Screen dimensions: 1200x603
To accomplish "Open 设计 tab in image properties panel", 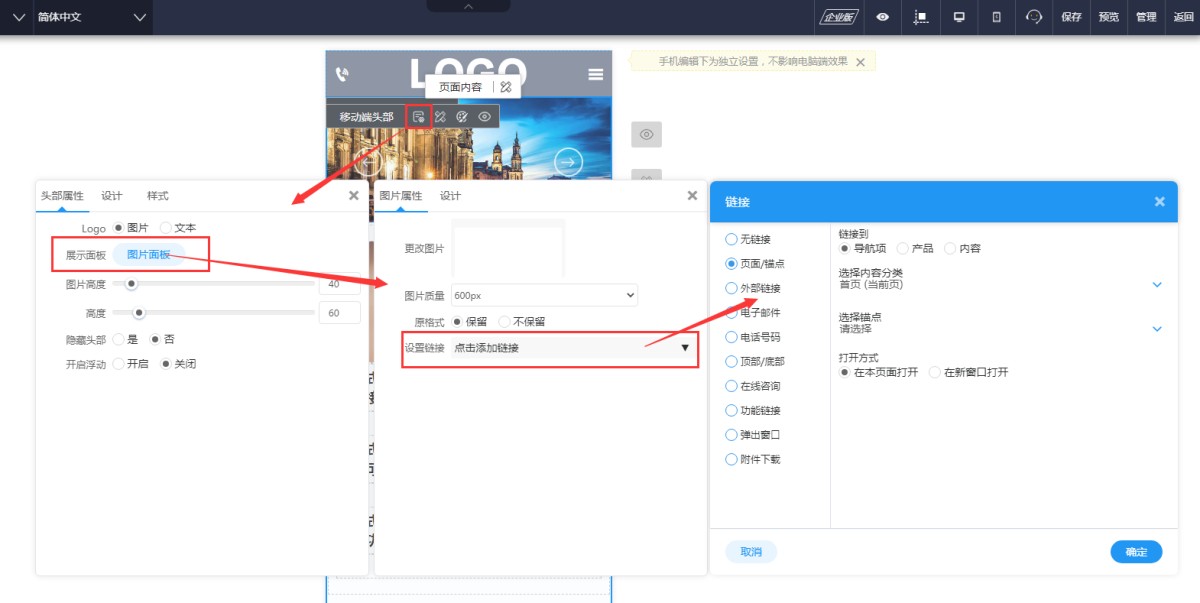I will click(450, 195).
